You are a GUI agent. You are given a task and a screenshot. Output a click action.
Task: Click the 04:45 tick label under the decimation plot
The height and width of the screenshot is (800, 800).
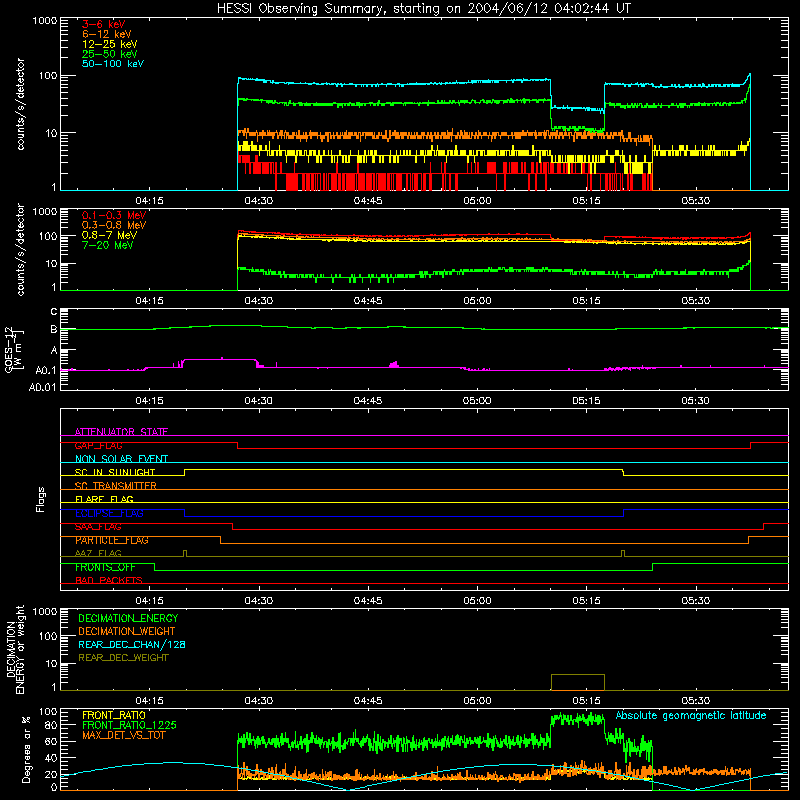(368, 701)
